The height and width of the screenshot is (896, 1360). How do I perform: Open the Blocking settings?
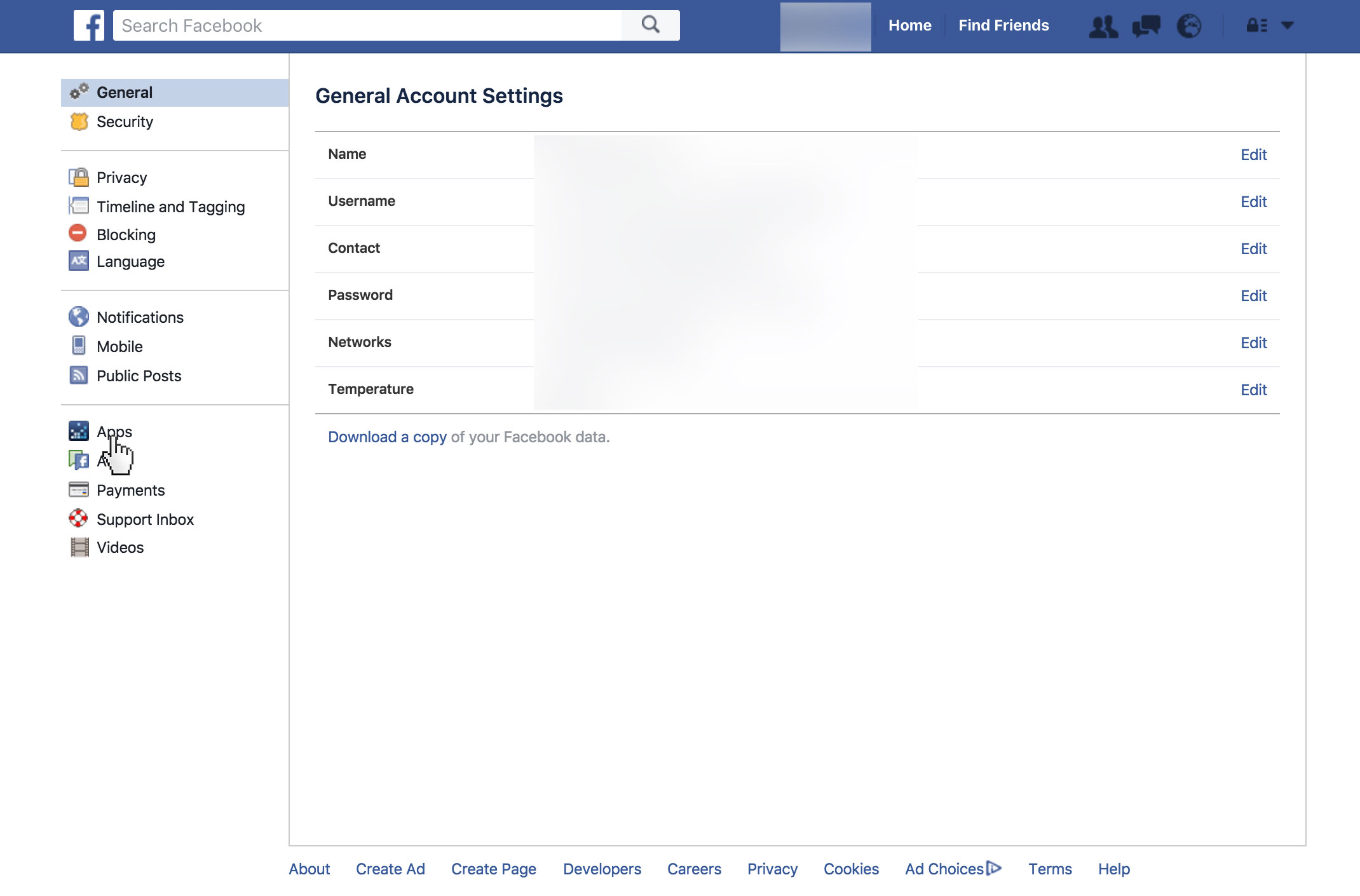pos(126,234)
